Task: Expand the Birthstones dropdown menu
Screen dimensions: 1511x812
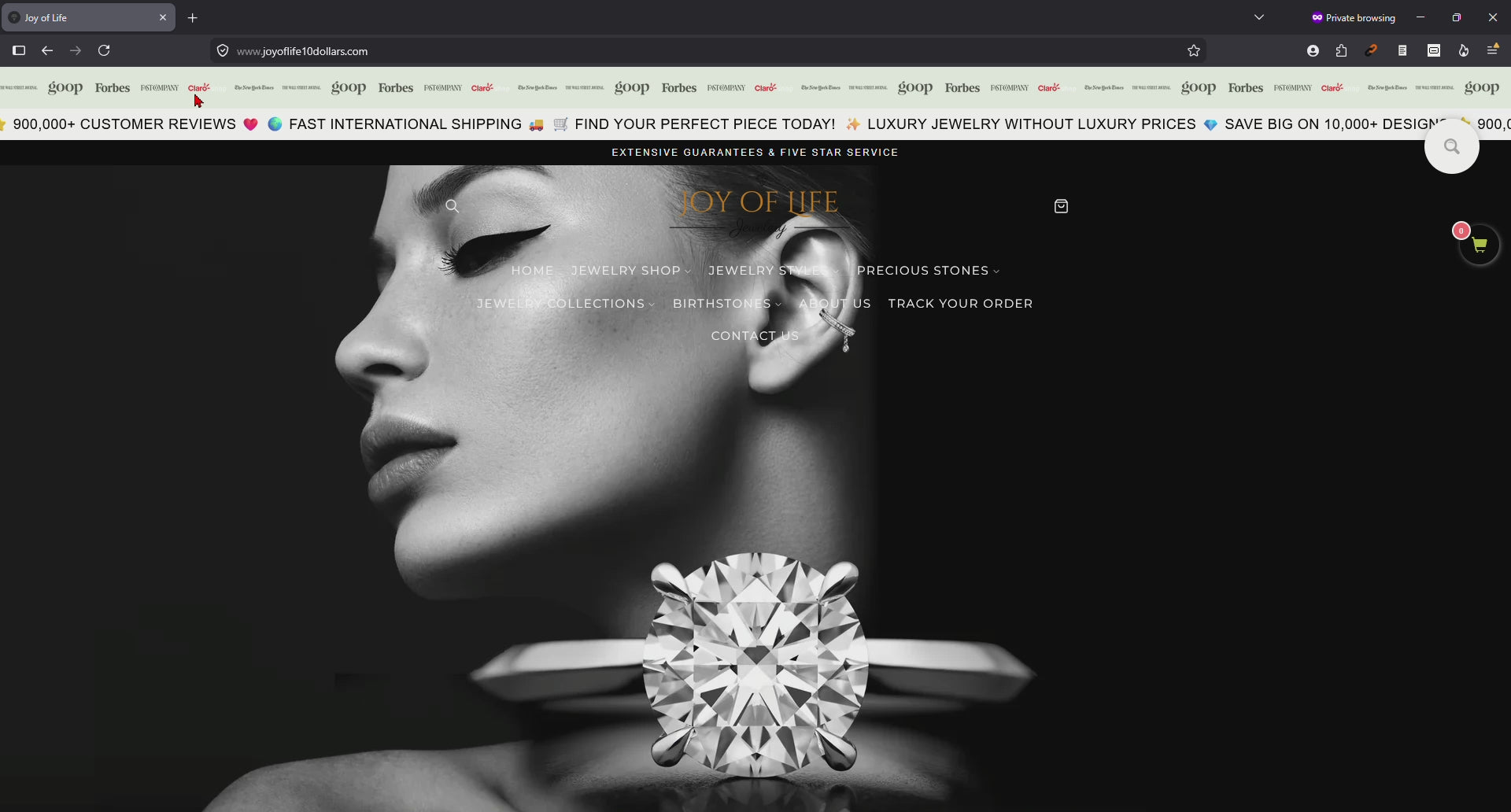Action: (727, 304)
